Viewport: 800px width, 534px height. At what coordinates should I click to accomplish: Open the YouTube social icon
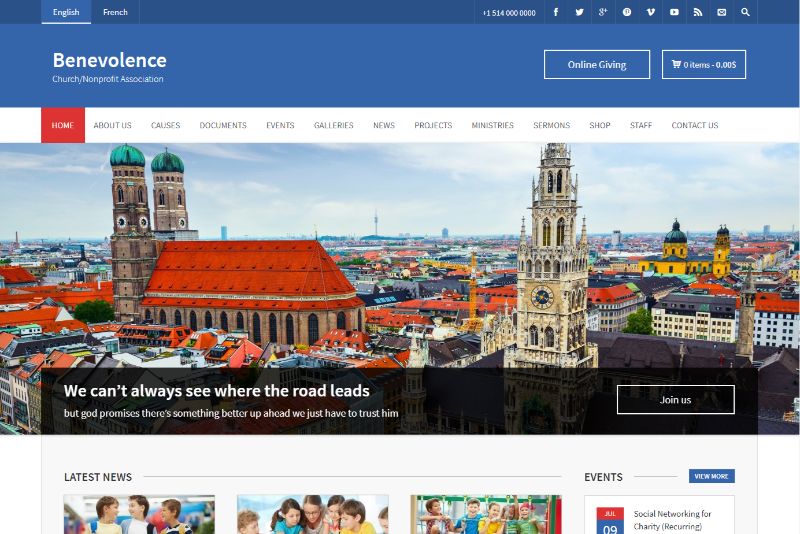coord(674,12)
